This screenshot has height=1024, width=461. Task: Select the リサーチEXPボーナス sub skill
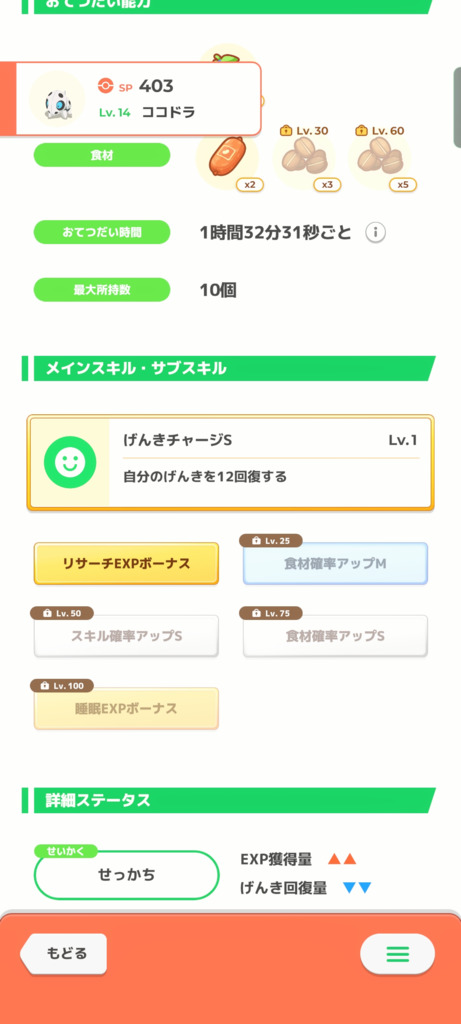126,563
